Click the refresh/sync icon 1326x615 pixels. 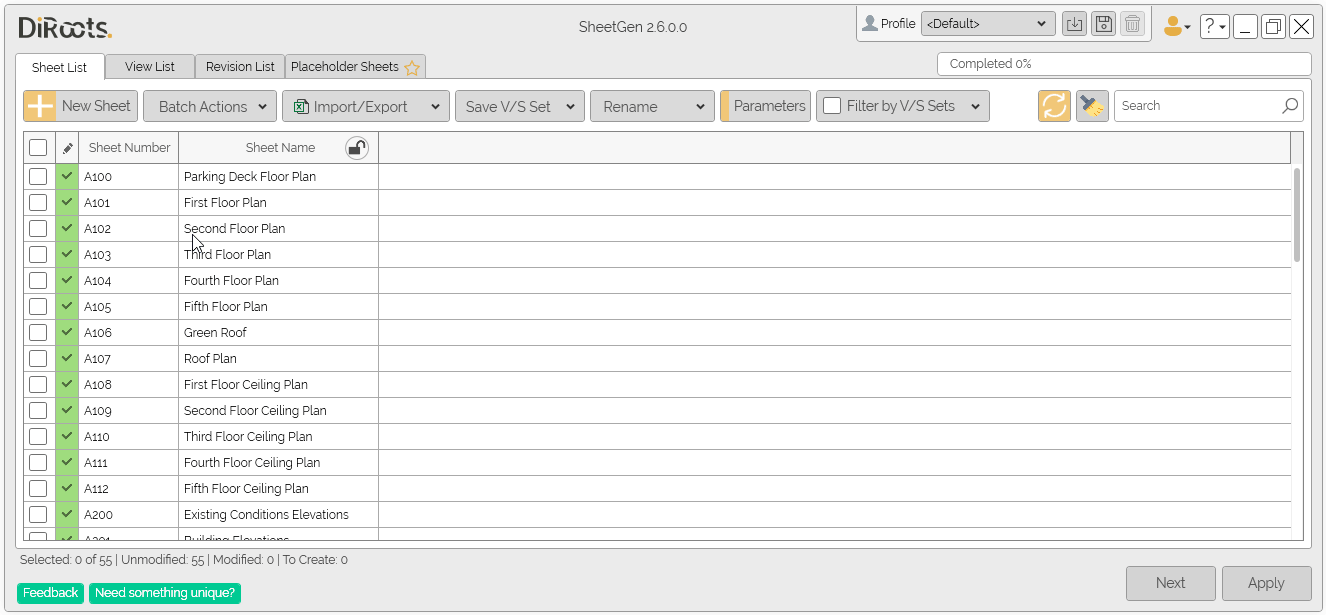1054,105
